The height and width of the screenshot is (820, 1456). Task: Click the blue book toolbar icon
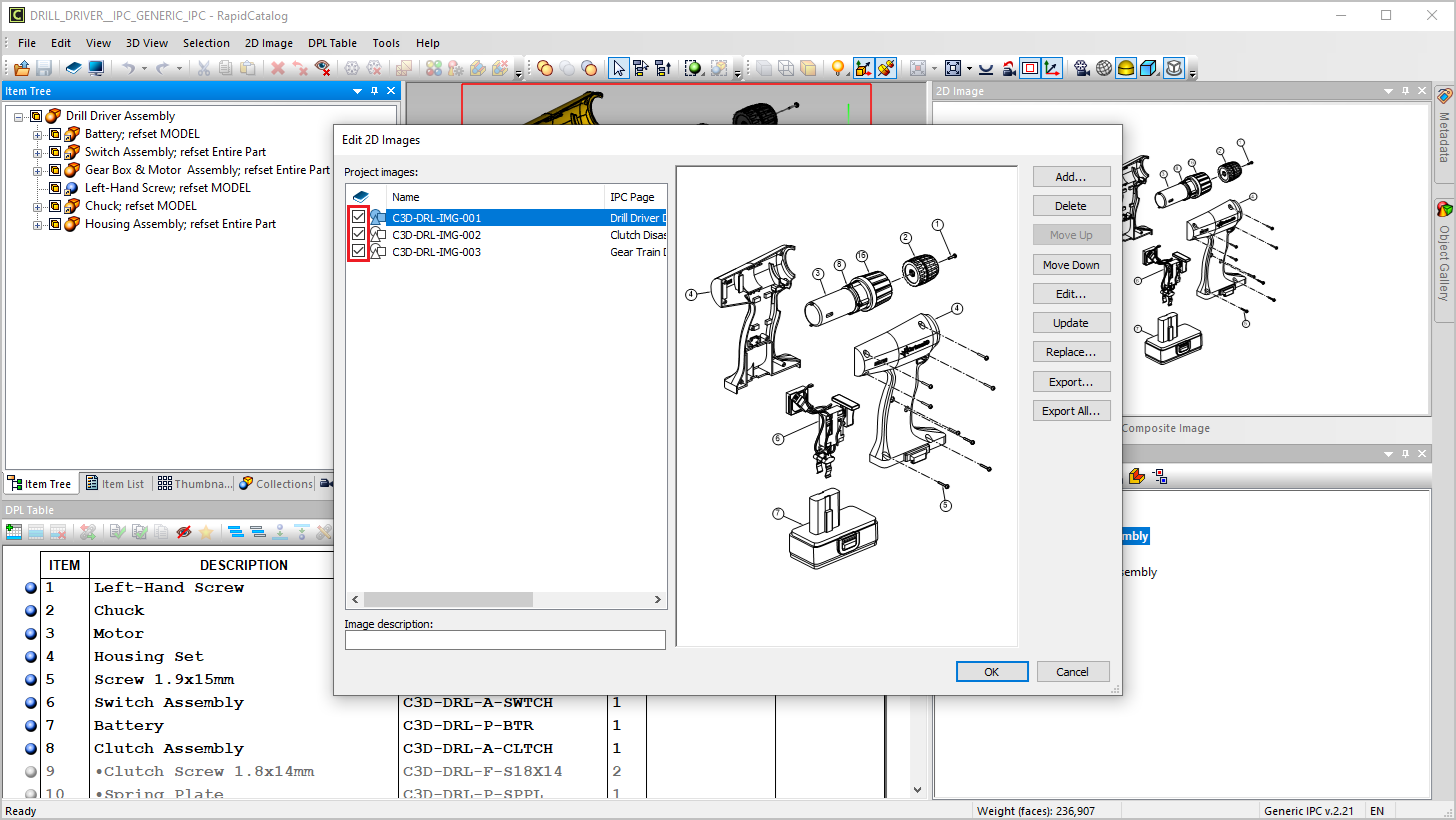[74, 68]
